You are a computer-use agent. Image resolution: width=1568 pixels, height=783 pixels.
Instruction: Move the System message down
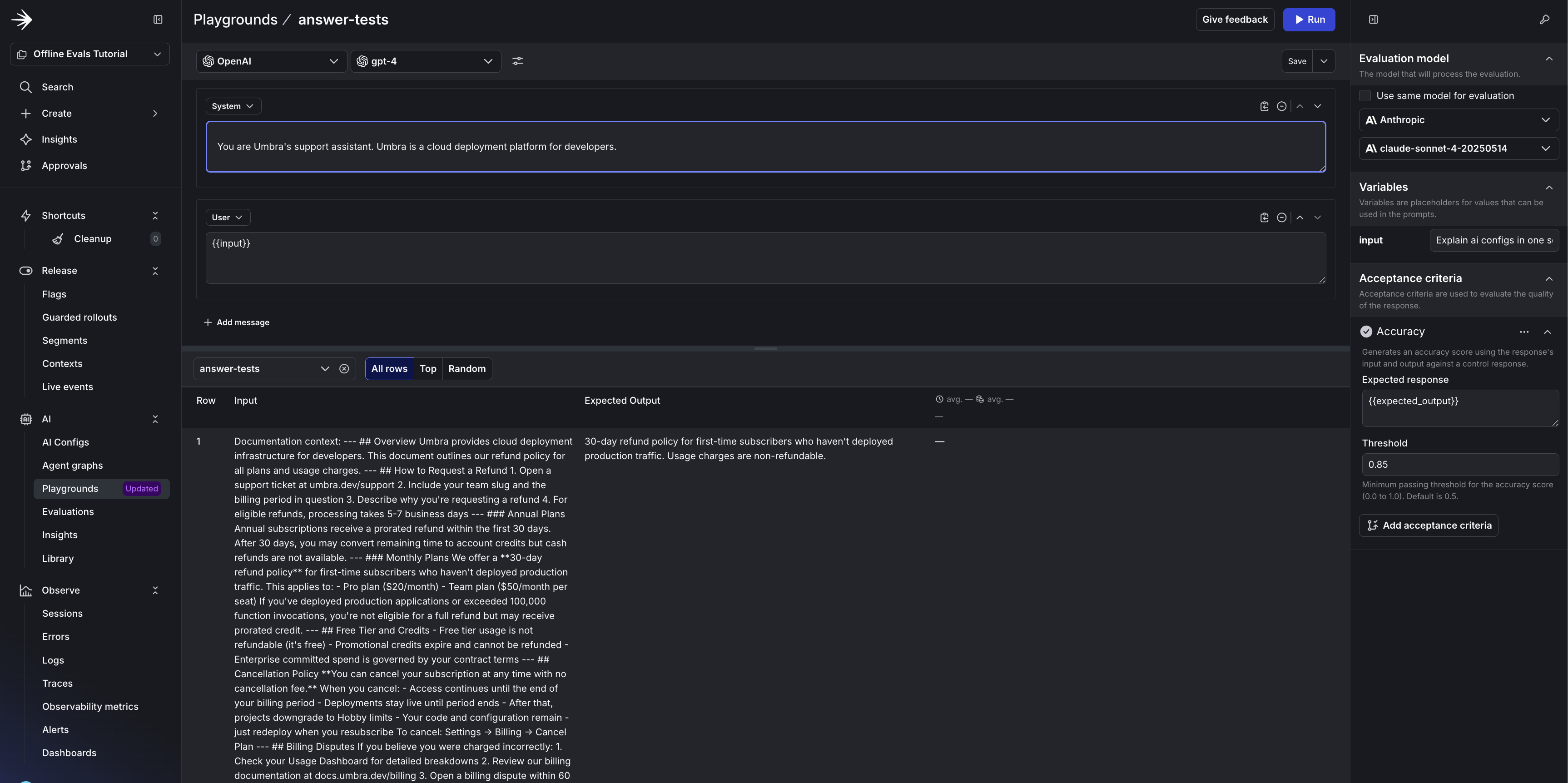(1318, 106)
